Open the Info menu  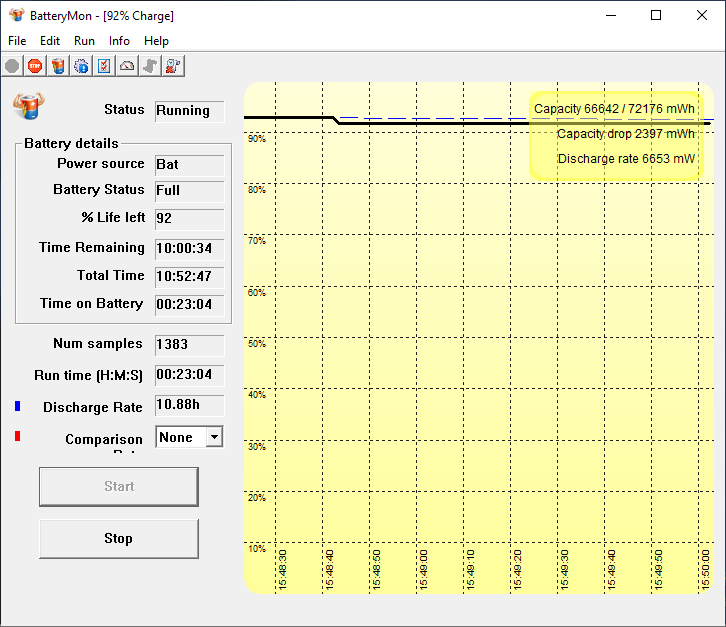119,41
